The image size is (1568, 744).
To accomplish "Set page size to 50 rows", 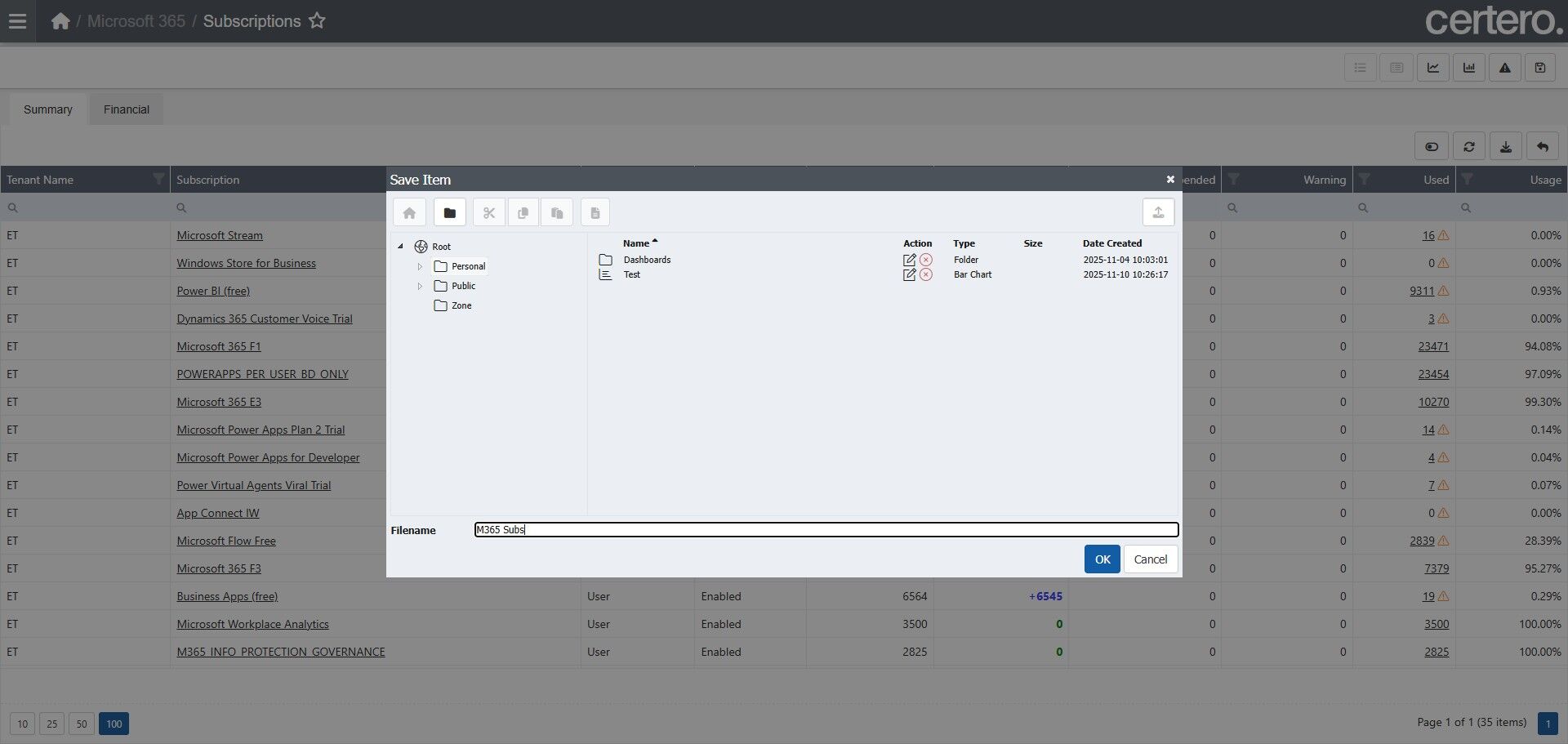I will click(x=81, y=724).
